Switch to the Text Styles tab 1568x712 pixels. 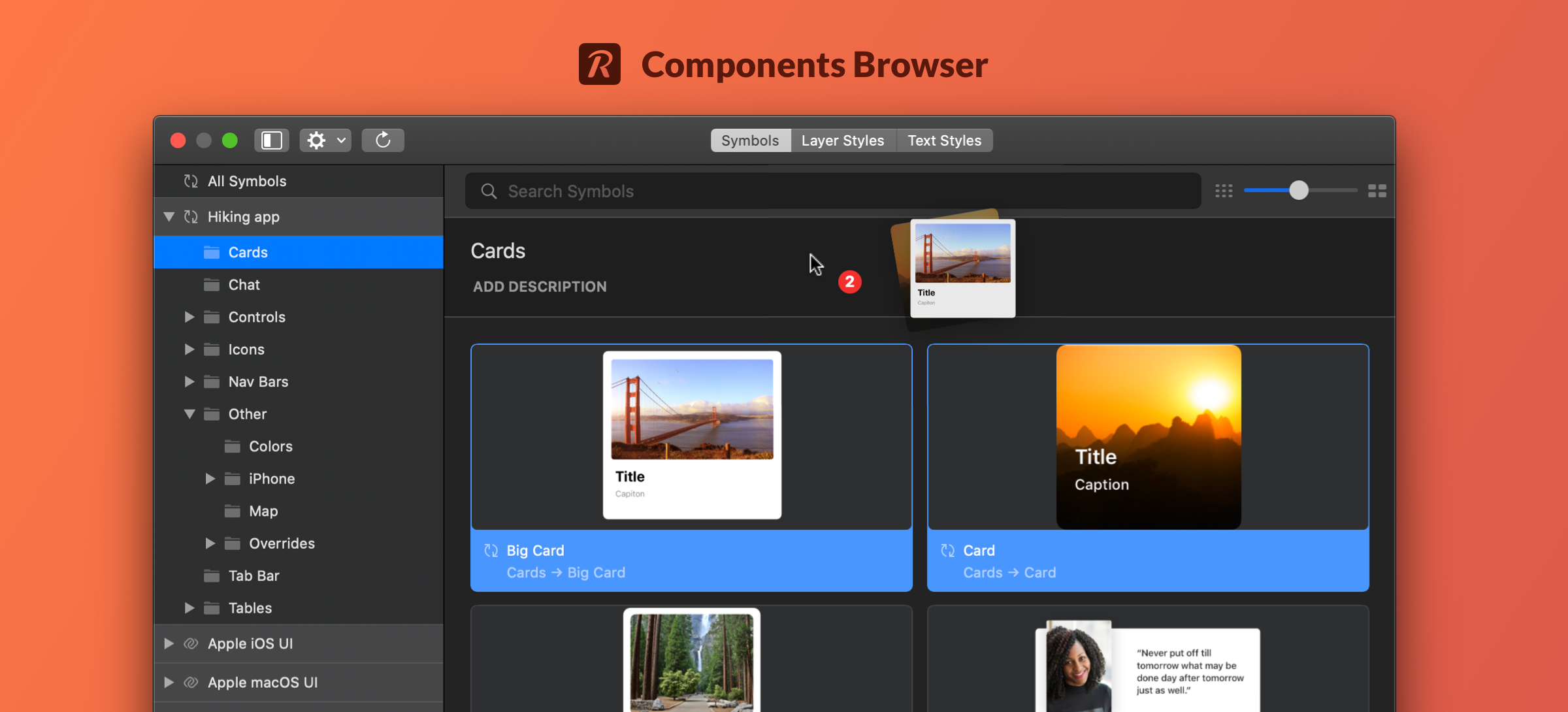point(944,140)
